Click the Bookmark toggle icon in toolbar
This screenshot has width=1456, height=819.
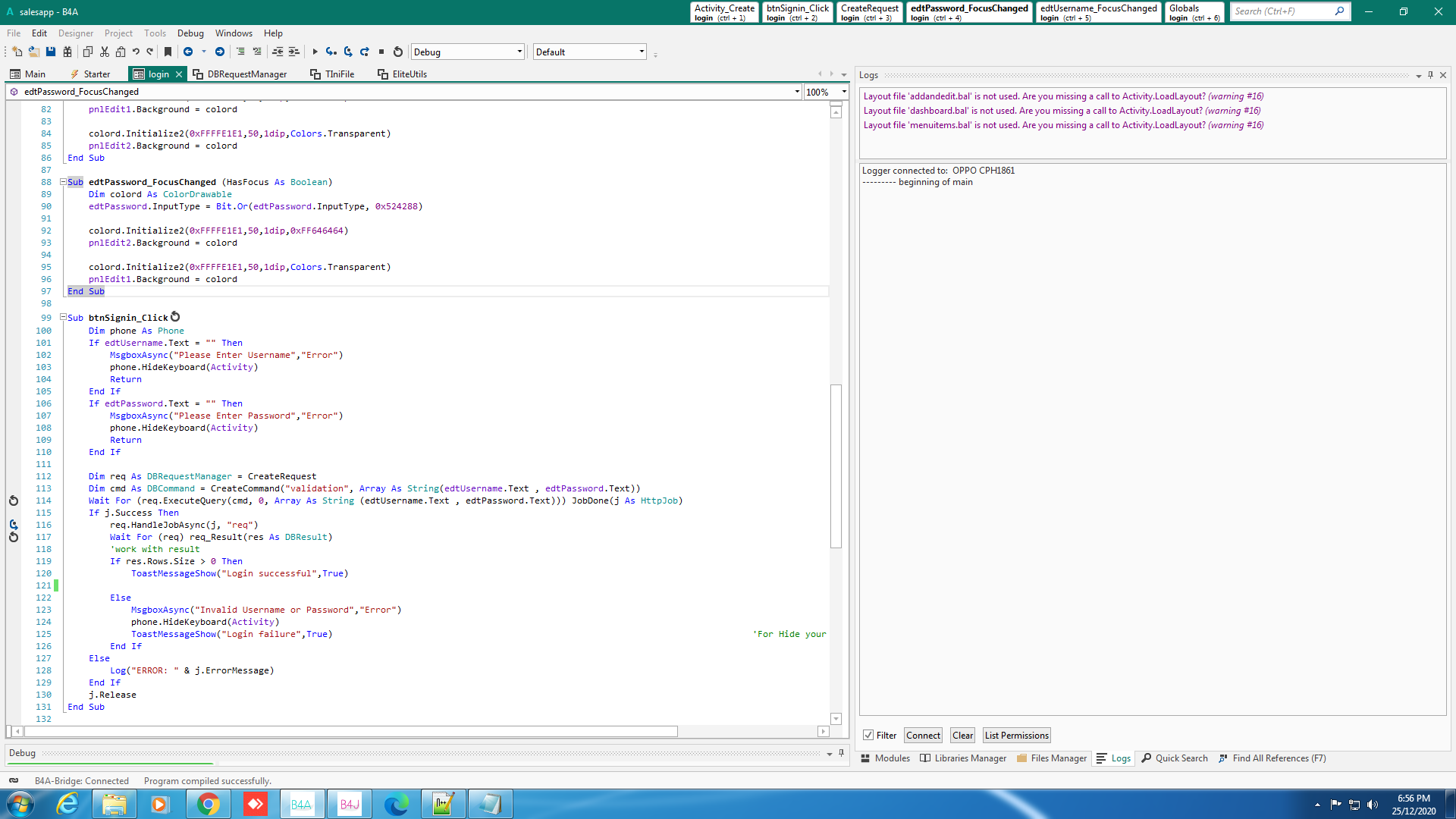click(x=168, y=52)
